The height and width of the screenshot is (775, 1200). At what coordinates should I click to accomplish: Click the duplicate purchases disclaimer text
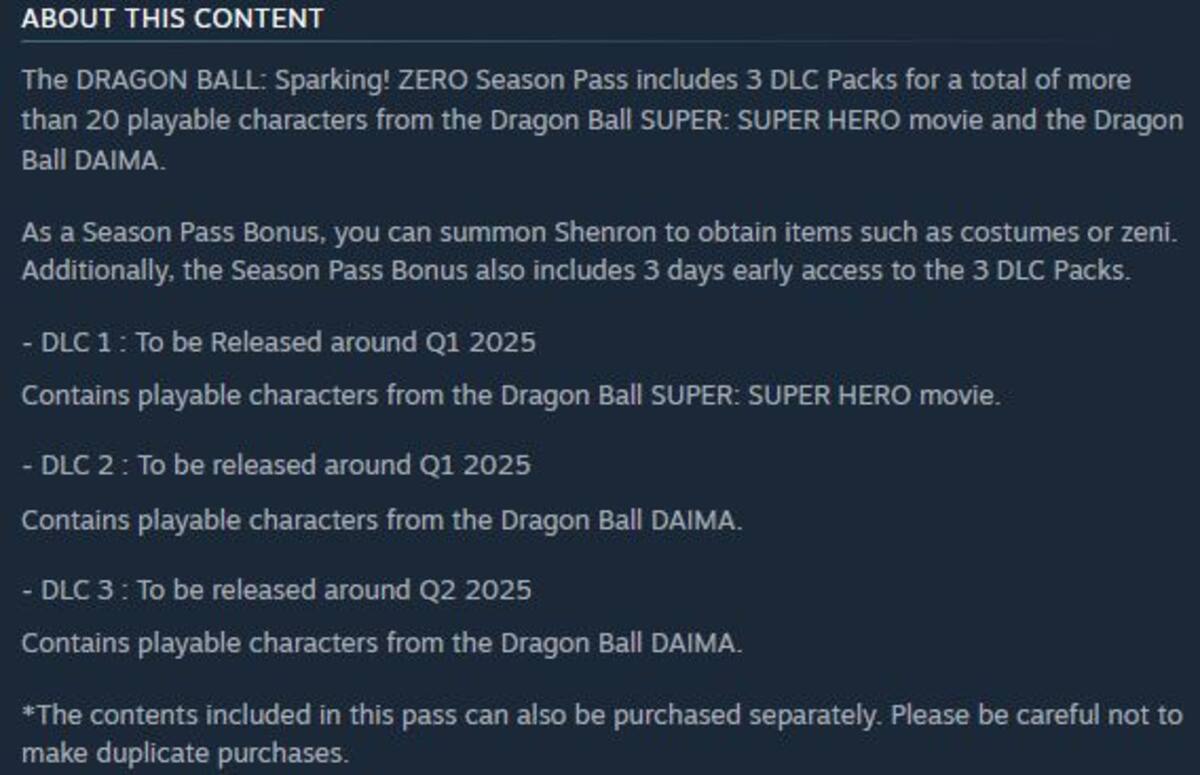tap(602, 734)
